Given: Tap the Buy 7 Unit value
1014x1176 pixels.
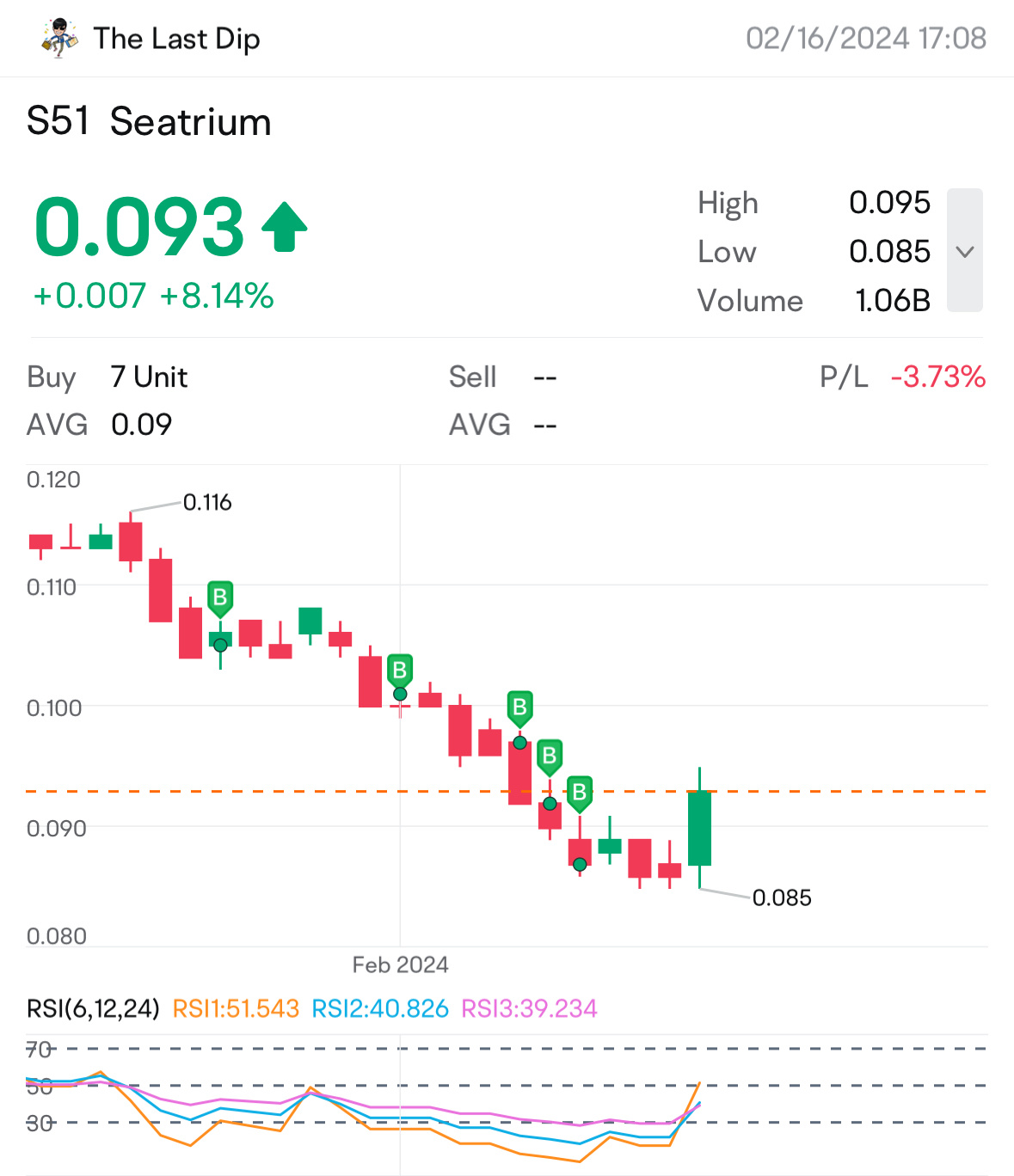Looking at the screenshot, I should [149, 377].
